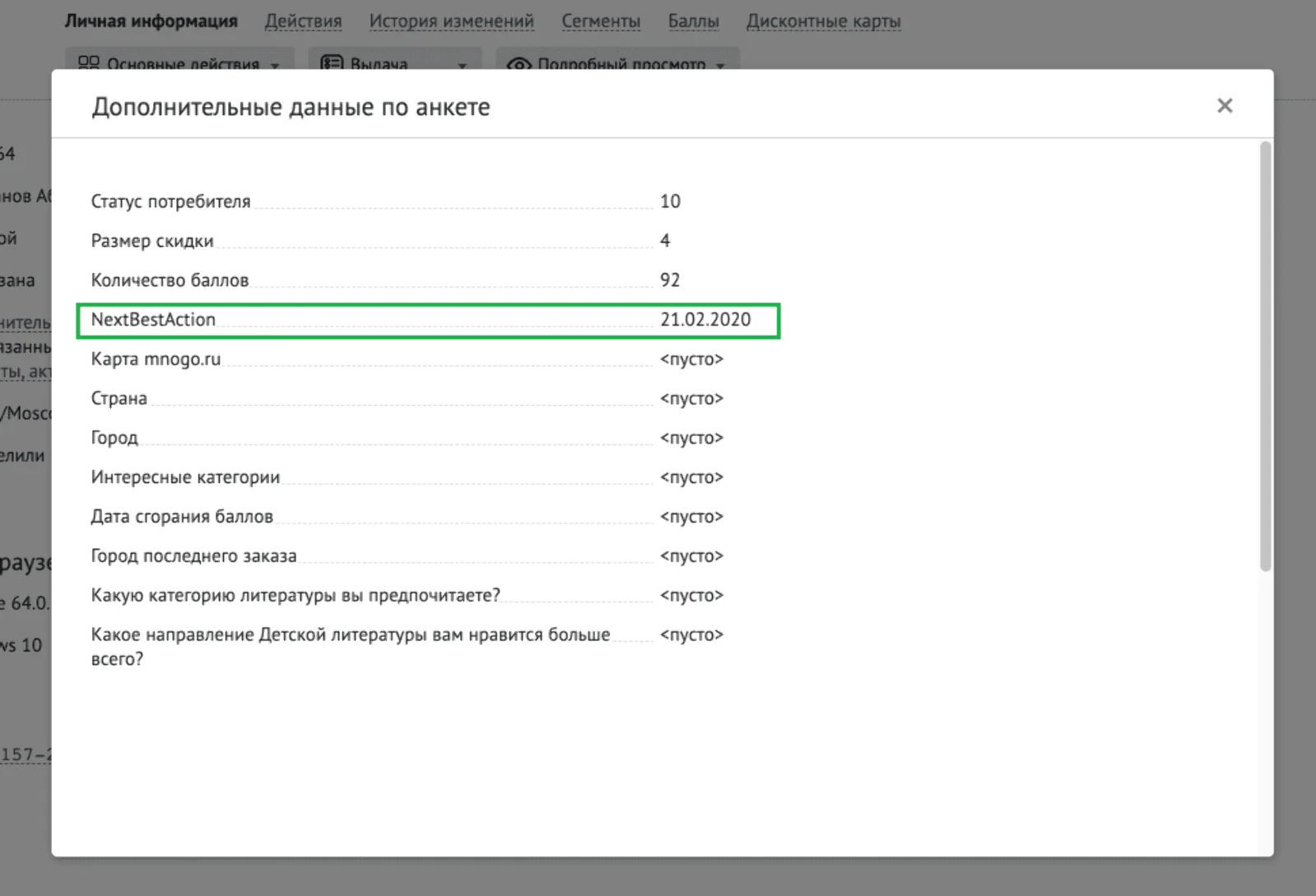The width and height of the screenshot is (1316, 896).
Task: Select the Дата сгорания баллов label
Action: click(x=182, y=517)
